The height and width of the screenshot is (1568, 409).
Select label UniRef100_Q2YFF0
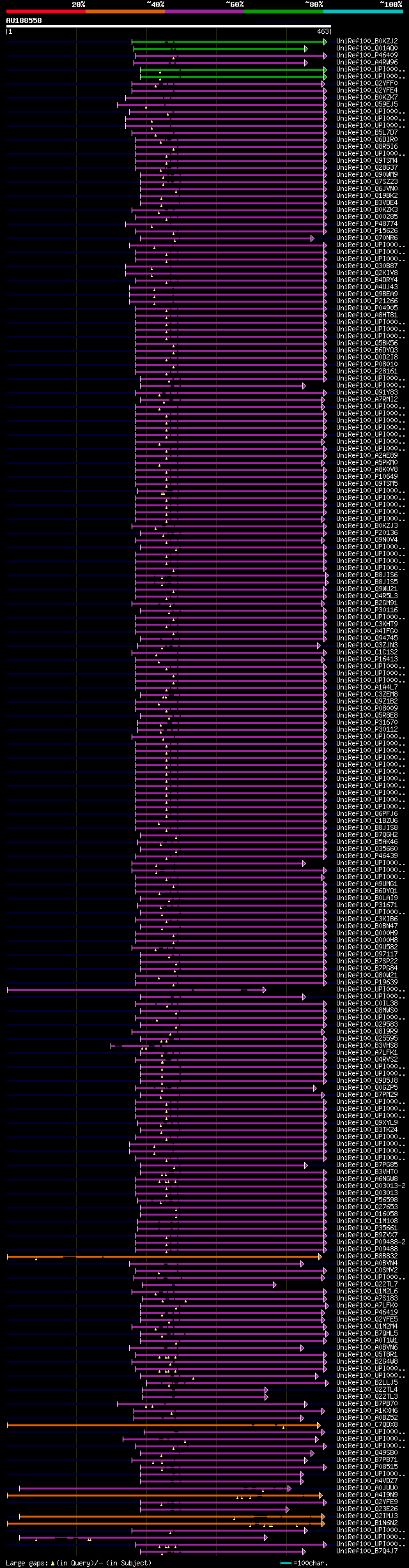(x=367, y=83)
